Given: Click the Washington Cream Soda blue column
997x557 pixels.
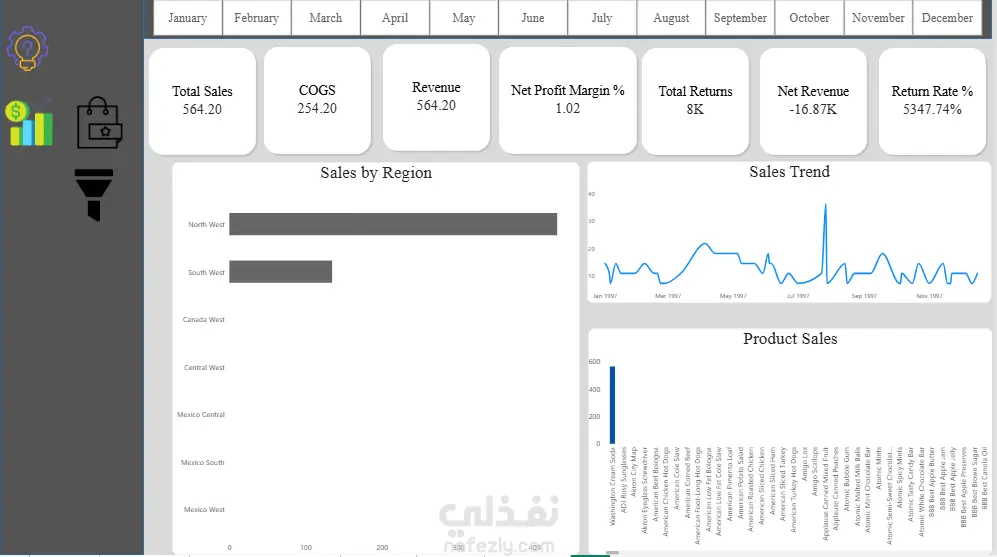Looking at the screenshot, I should tap(612, 404).
